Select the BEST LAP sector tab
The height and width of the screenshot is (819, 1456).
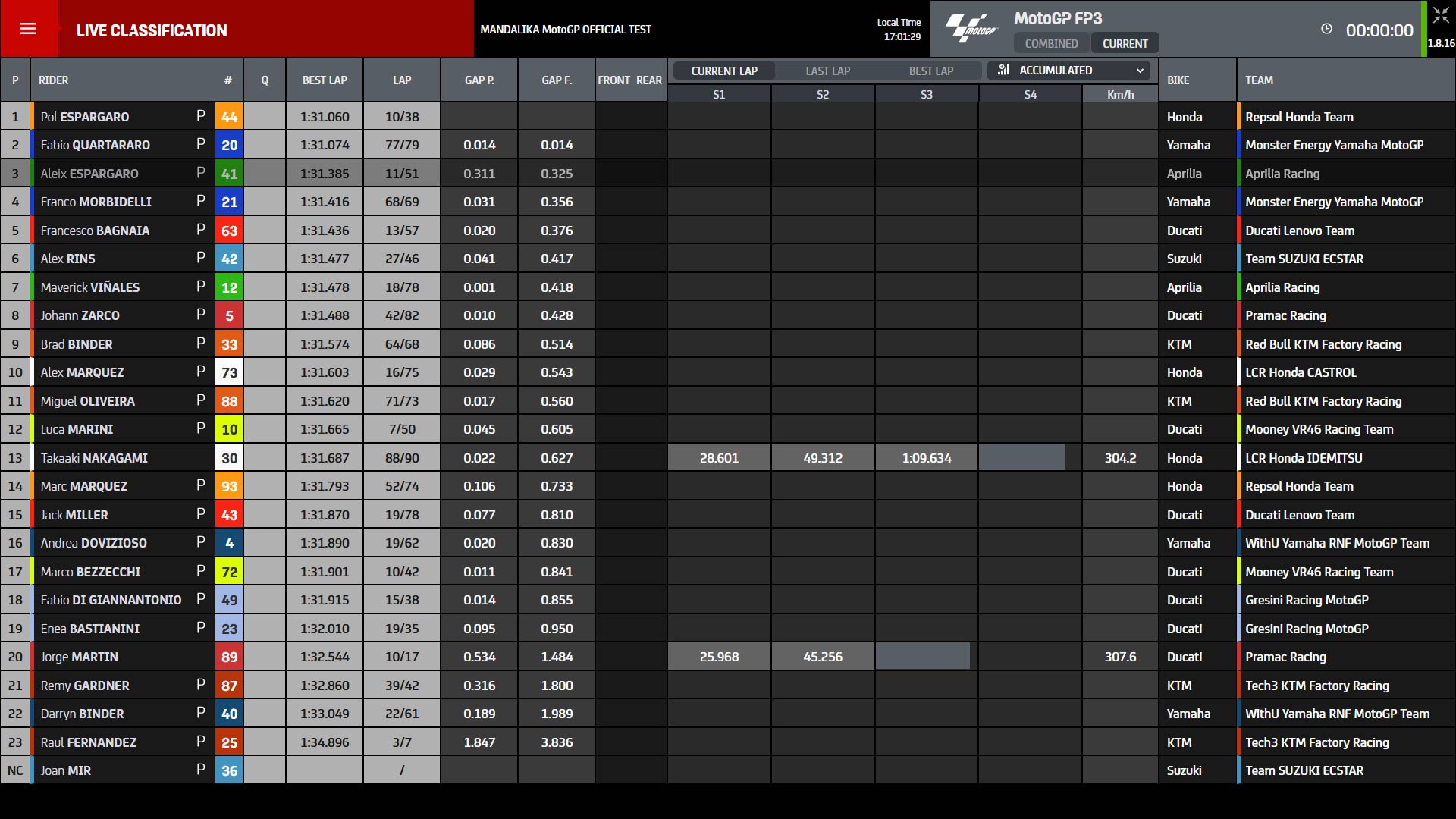(931, 71)
